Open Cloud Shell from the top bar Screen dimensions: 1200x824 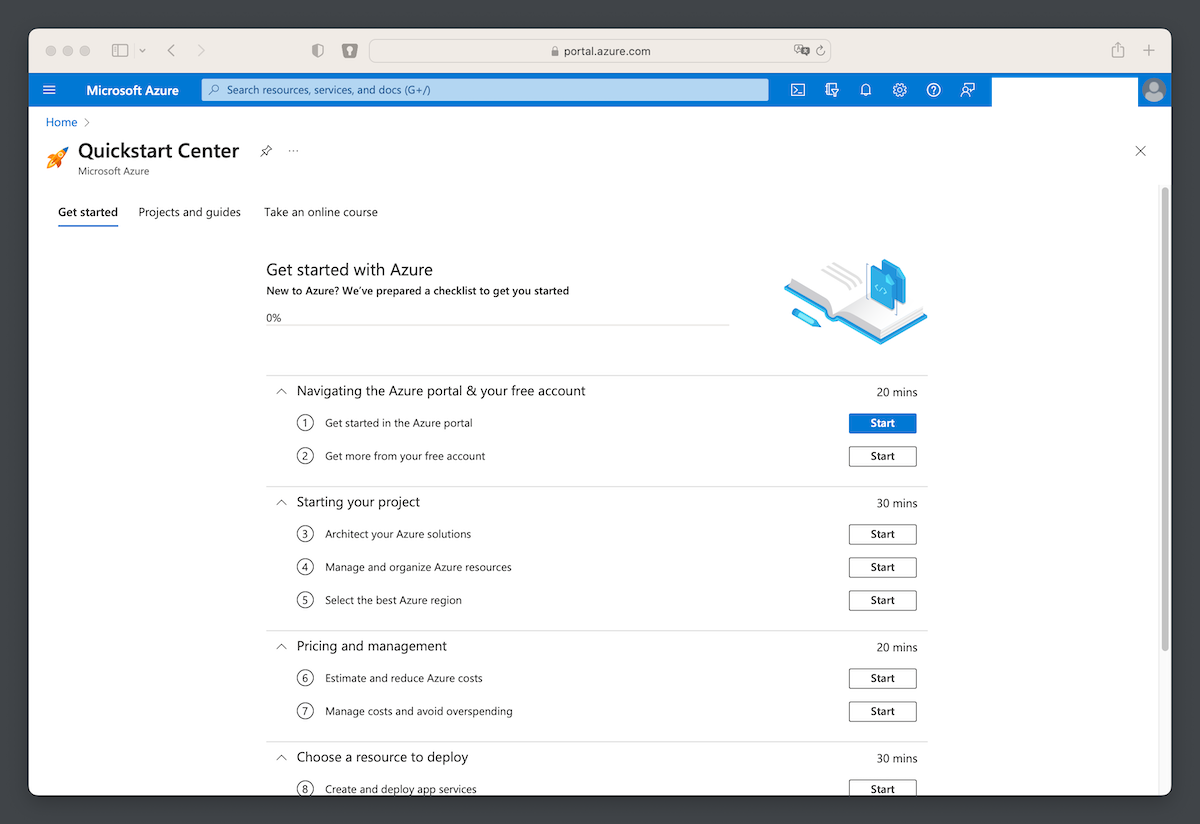[x=798, y=90]
